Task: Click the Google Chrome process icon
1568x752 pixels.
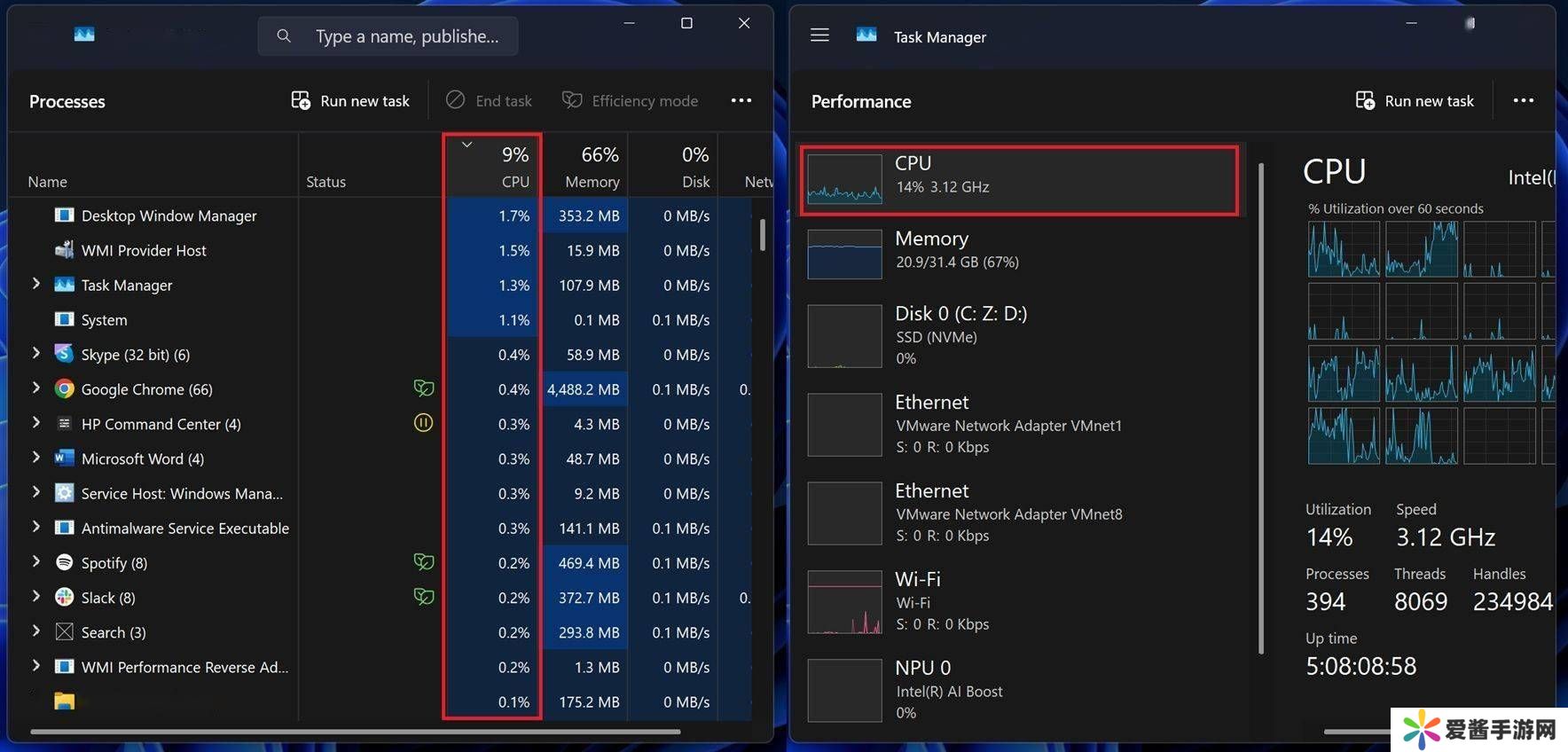Action: [x=64, y=389]
